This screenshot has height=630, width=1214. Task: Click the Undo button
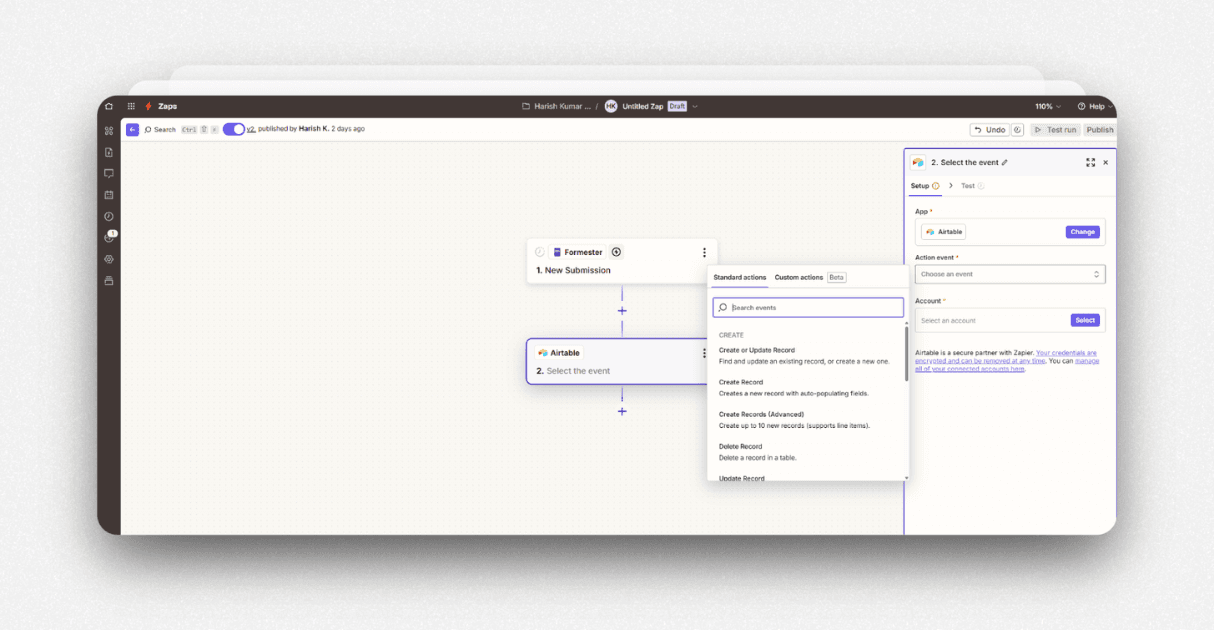tap(989, 130)
